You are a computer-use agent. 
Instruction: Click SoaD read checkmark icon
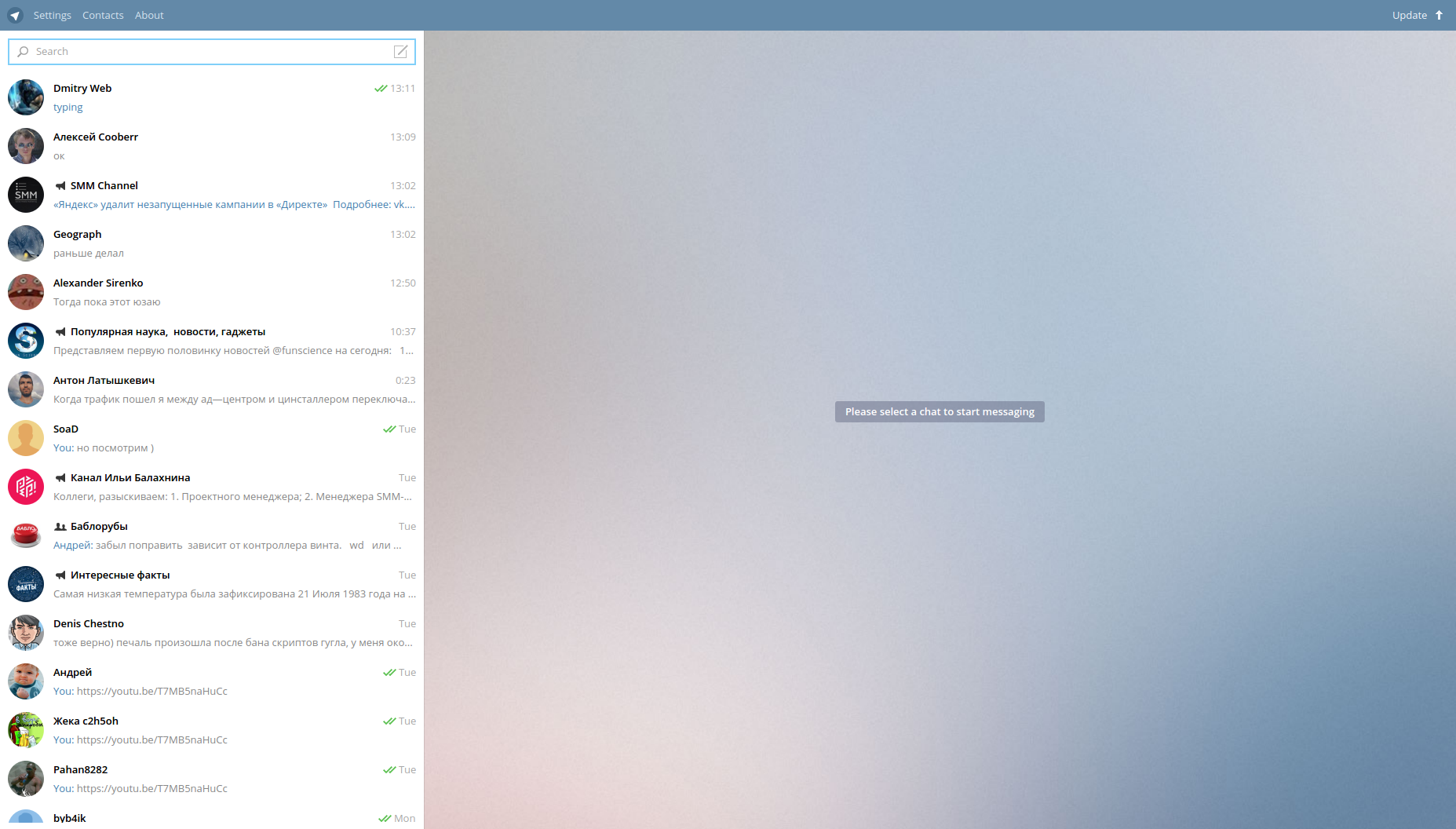(389, 429)
